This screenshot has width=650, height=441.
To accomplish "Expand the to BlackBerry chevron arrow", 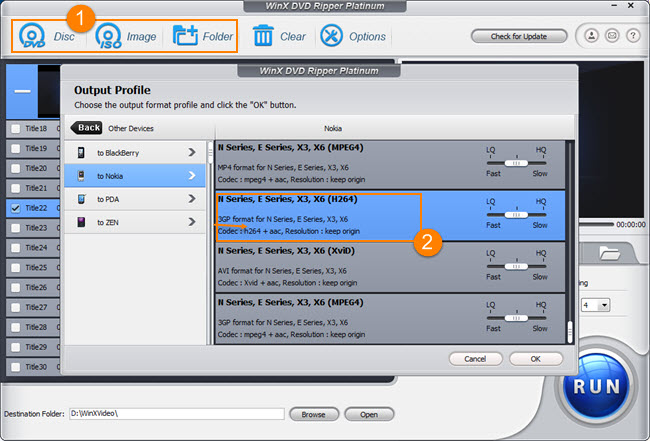I will (x=192, y=153).
